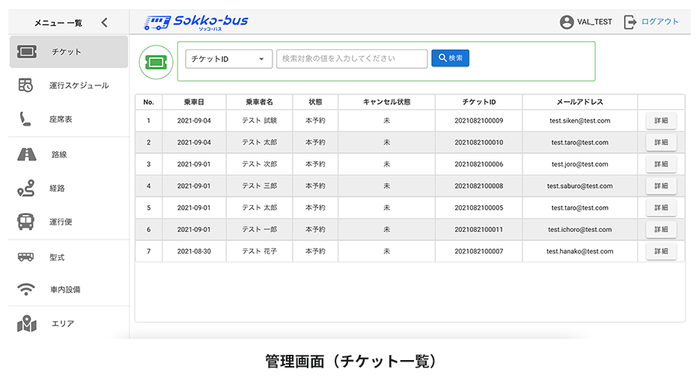
Task: Click email test.hanako@test.com
Action: point(580,251)
